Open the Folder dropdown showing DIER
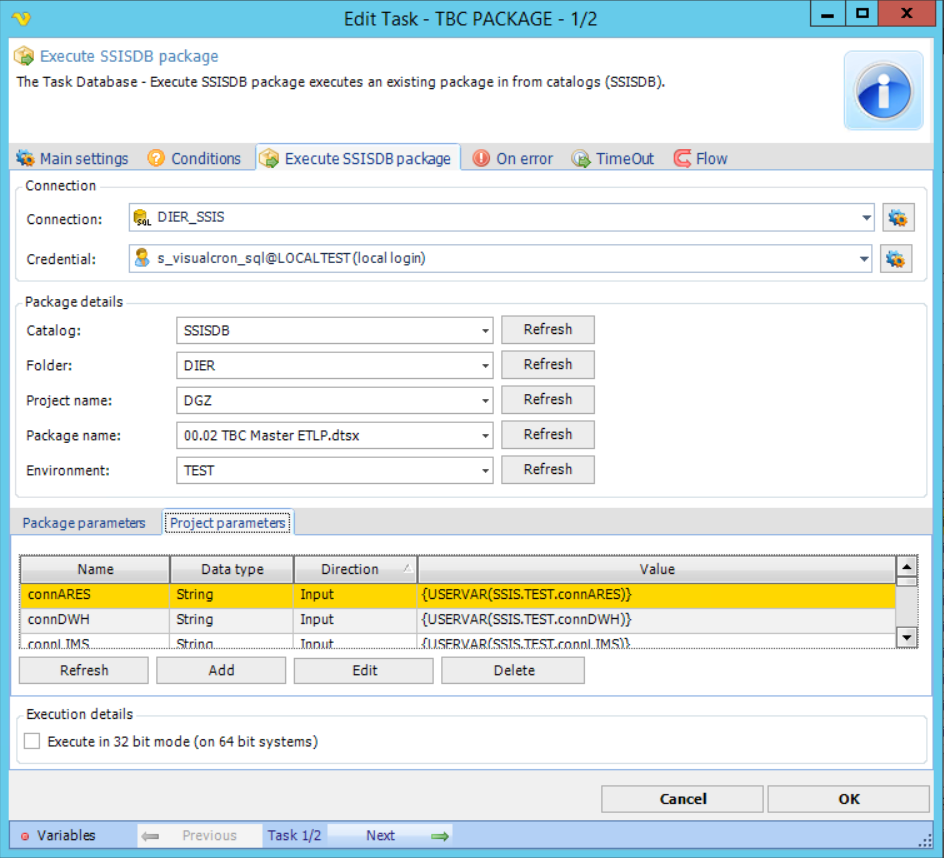 [x=485, y=365]
